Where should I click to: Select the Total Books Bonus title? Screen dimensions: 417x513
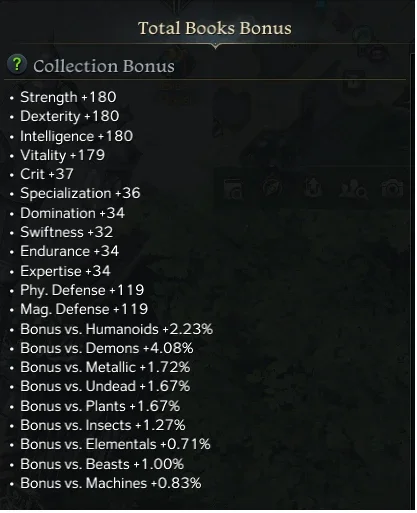pos(215,28)
